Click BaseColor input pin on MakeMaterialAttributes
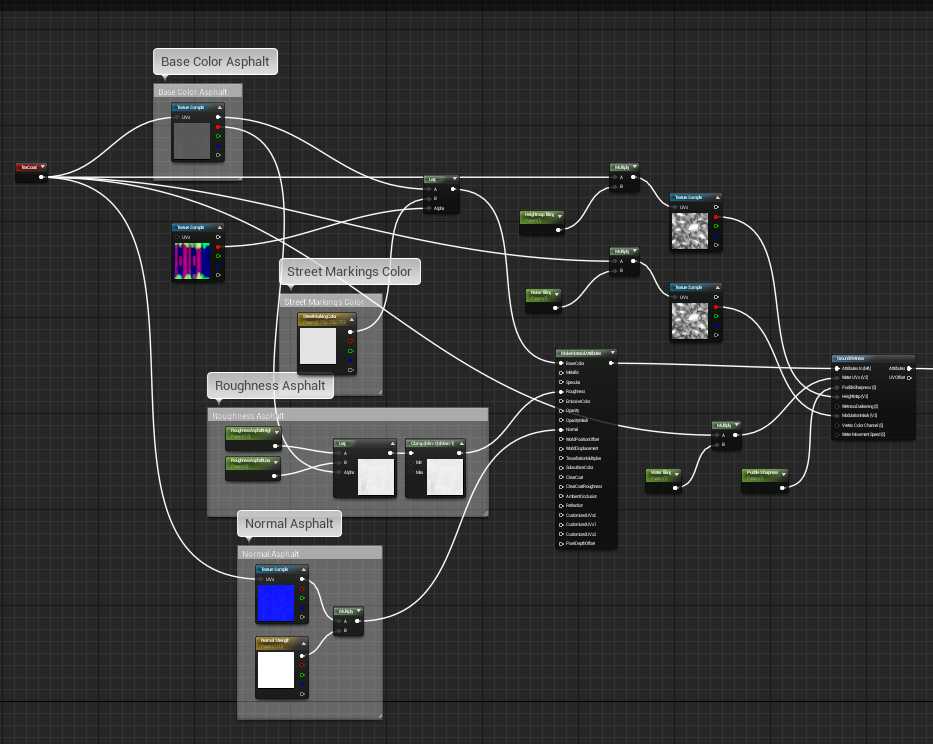 point(561,363)
